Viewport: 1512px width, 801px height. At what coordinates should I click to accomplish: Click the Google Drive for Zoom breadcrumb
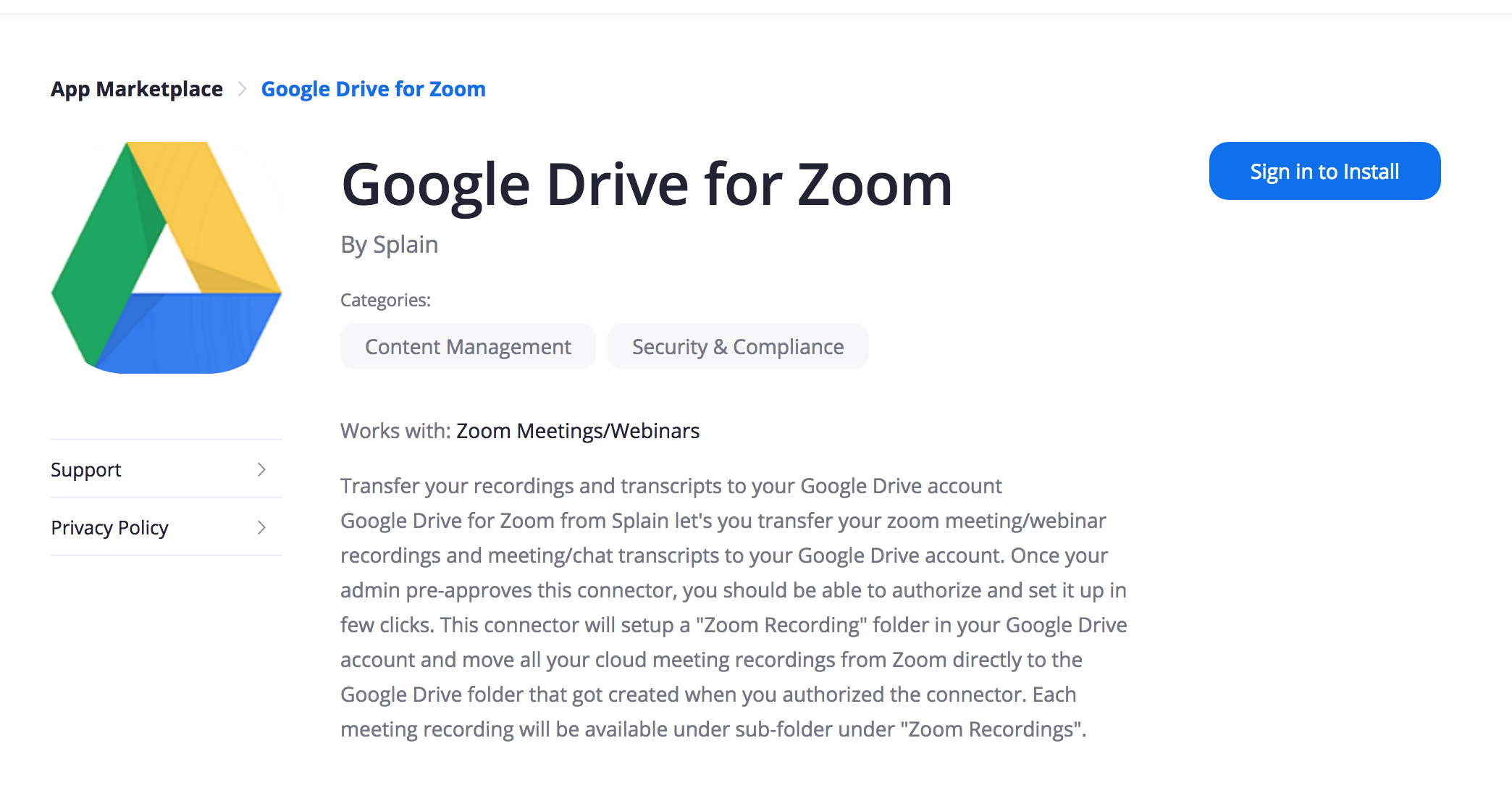click(x=373, y=89)
